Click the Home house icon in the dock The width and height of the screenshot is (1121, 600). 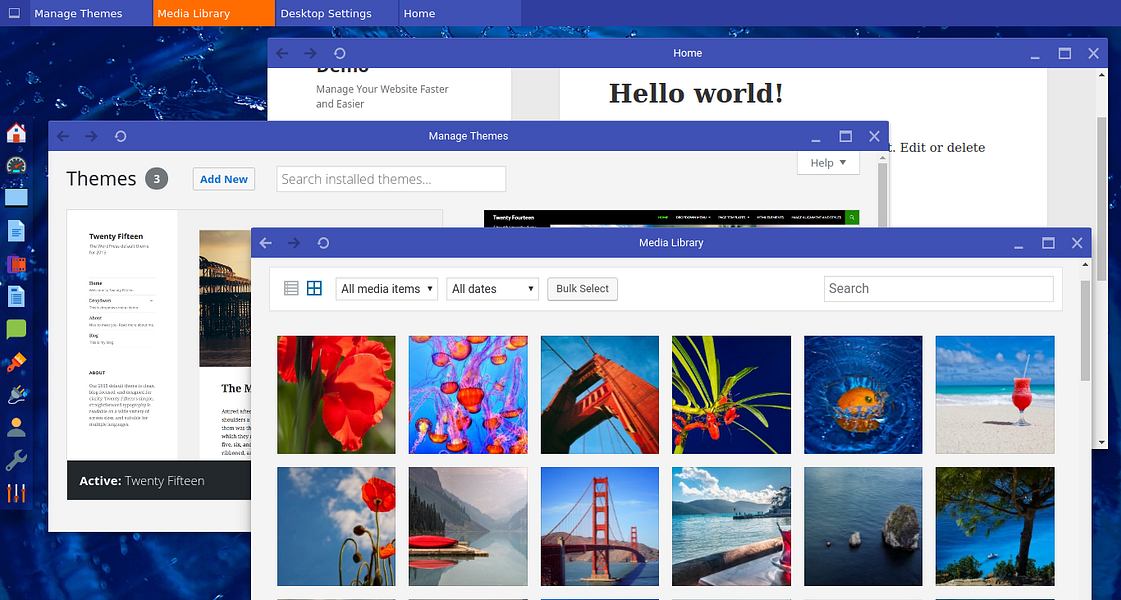pos(16,133)
